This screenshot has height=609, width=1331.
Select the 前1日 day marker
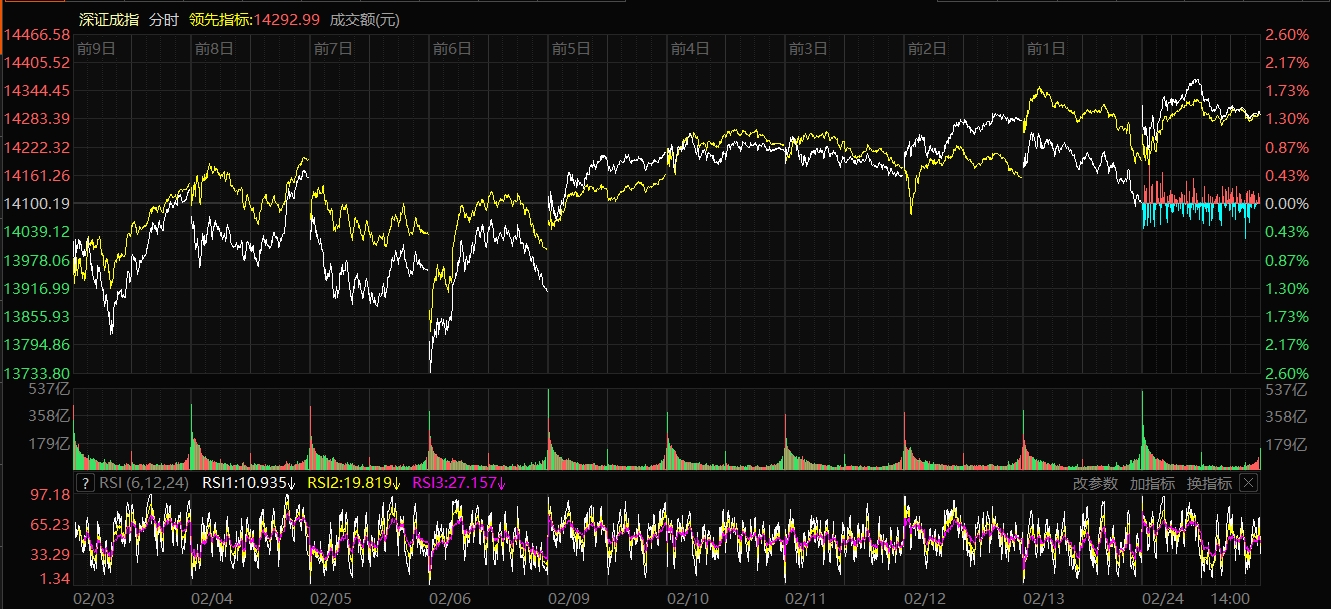(x=1046, y=48)
